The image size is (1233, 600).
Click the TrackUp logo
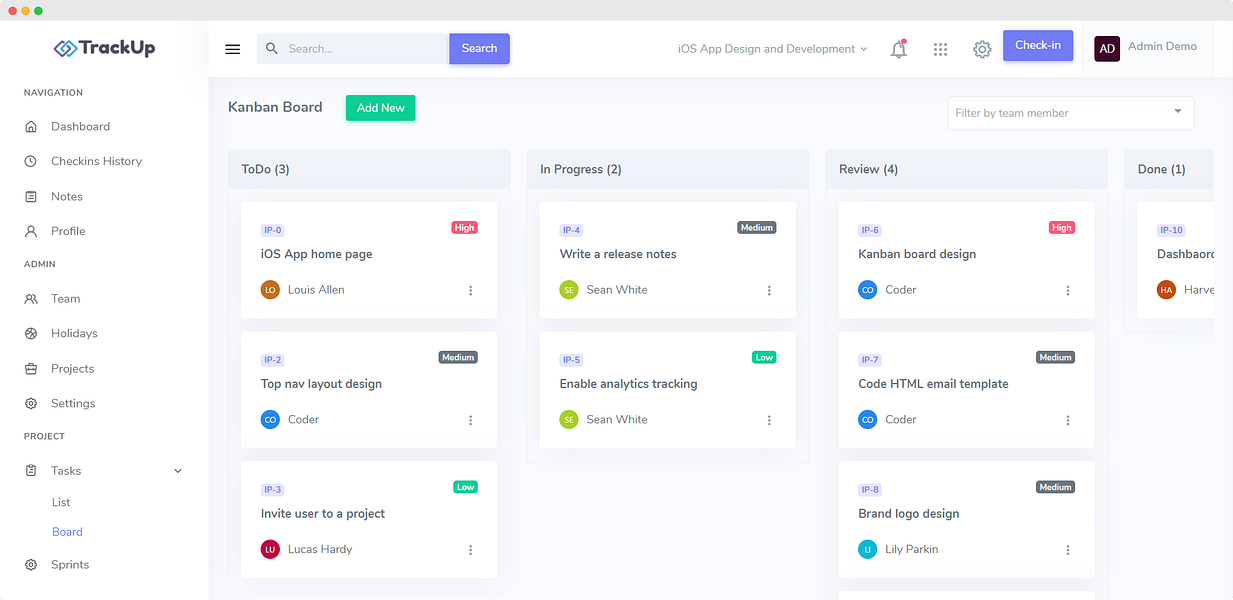point(104,47)
